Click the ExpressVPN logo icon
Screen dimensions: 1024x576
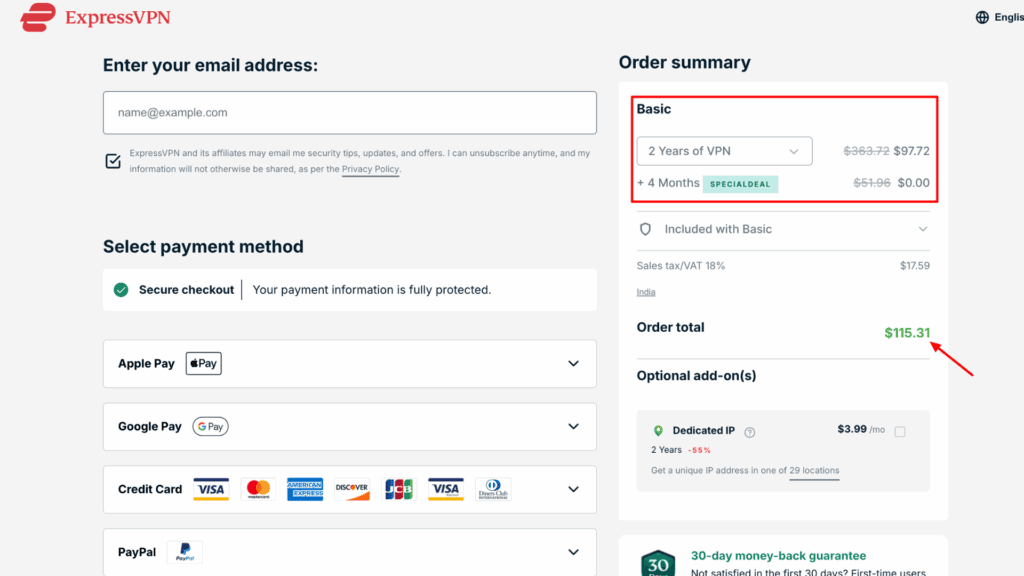pos(36,17)
